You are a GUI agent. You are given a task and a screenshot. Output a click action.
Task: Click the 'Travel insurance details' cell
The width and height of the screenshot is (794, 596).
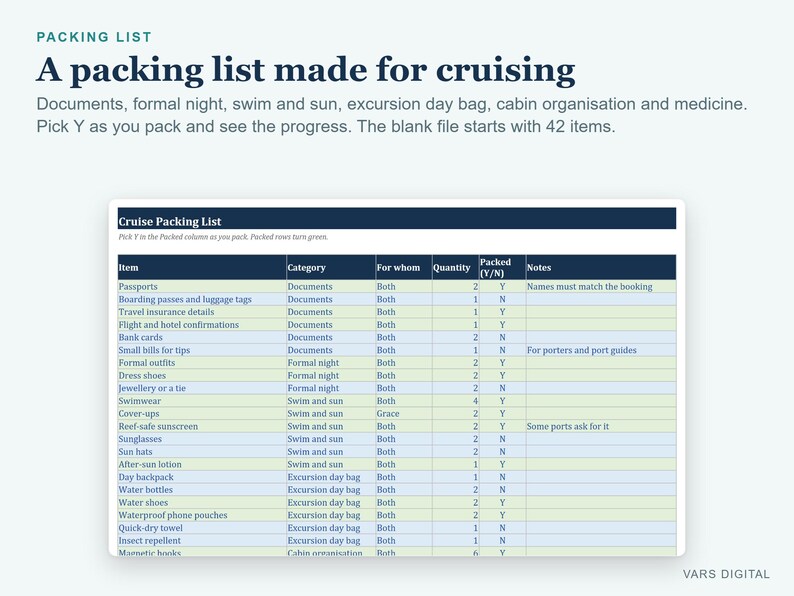click(x=202, y=312)
